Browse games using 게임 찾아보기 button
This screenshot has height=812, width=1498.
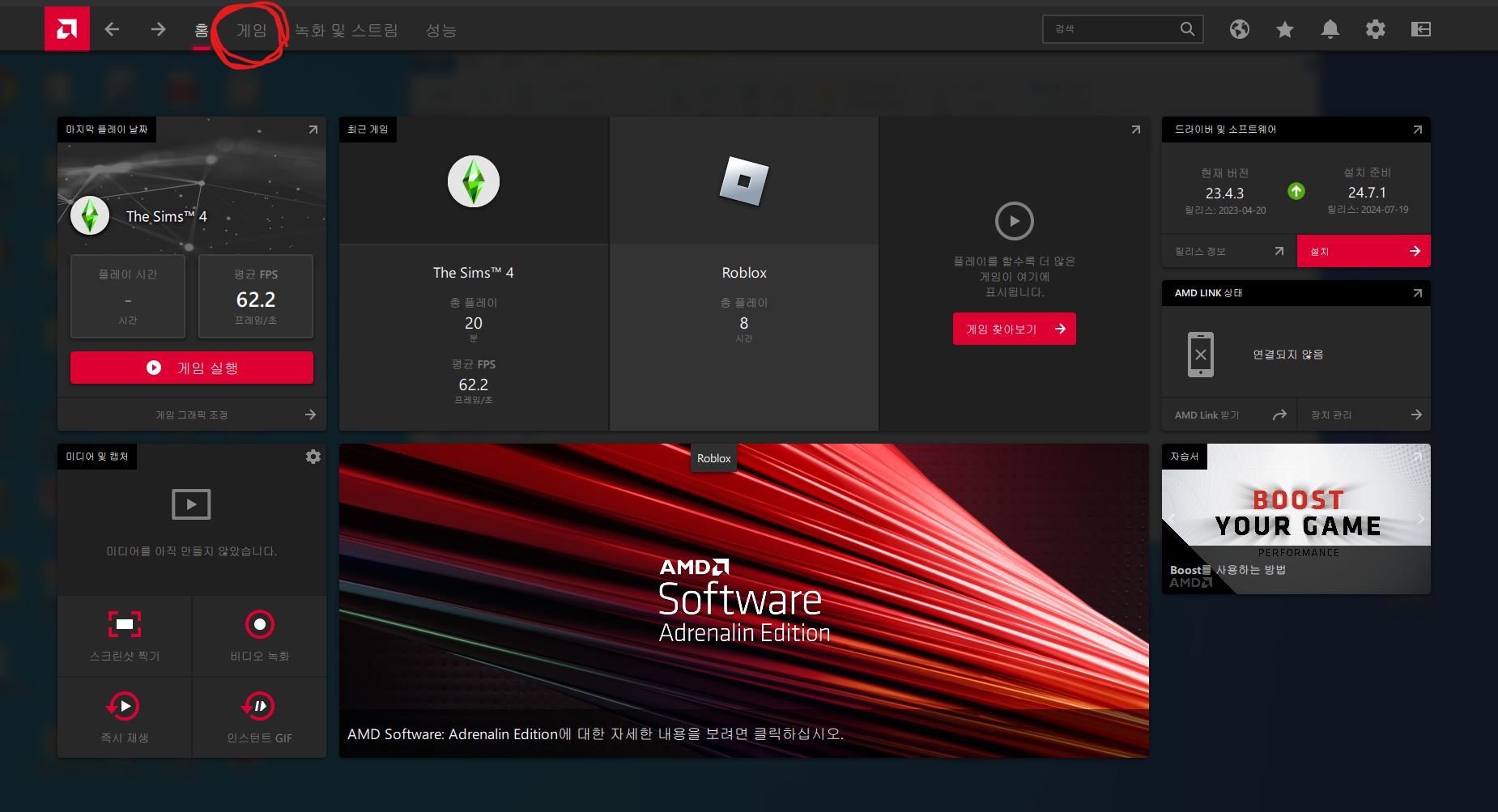coord(1014,329)
